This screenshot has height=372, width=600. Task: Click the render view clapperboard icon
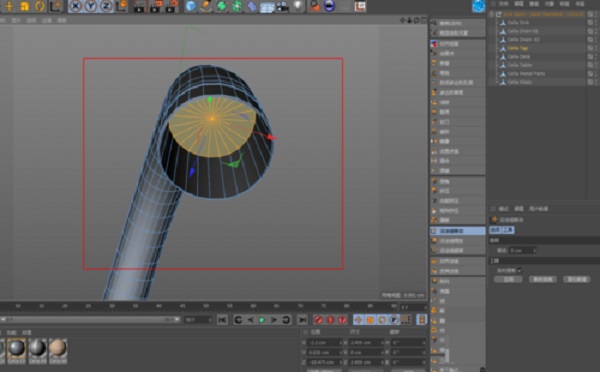(x=139, y=6)
